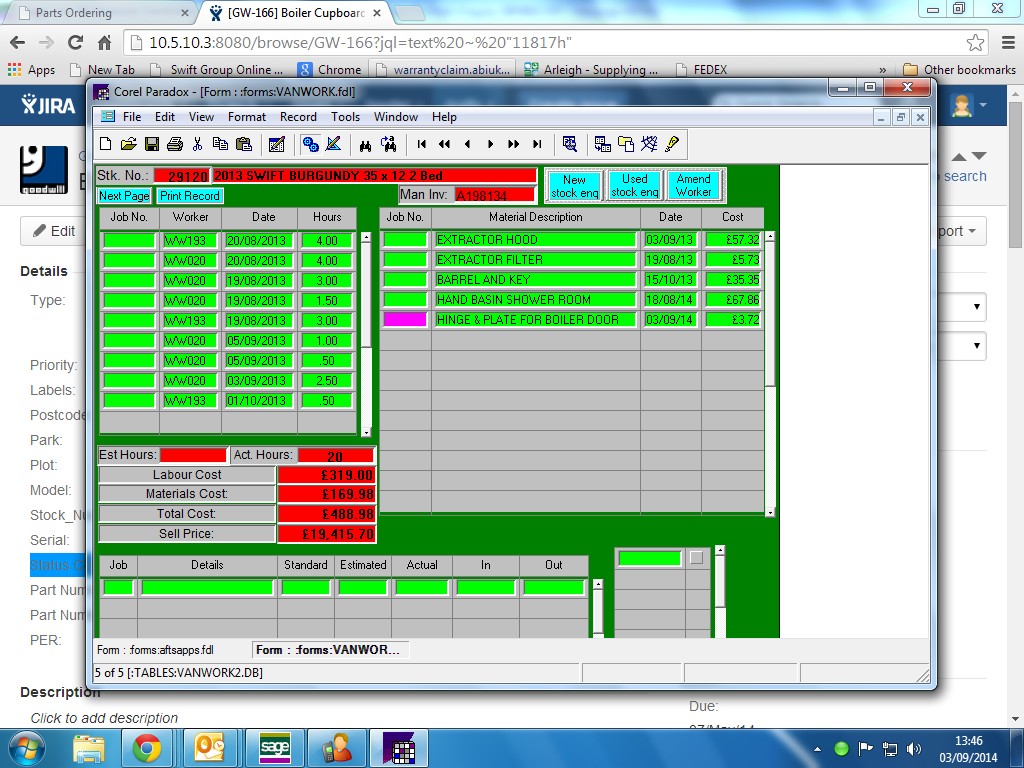Screen dimensions: 1024x768
Task: Tick the checkbox beside the small green field
Action: point(697,558)
